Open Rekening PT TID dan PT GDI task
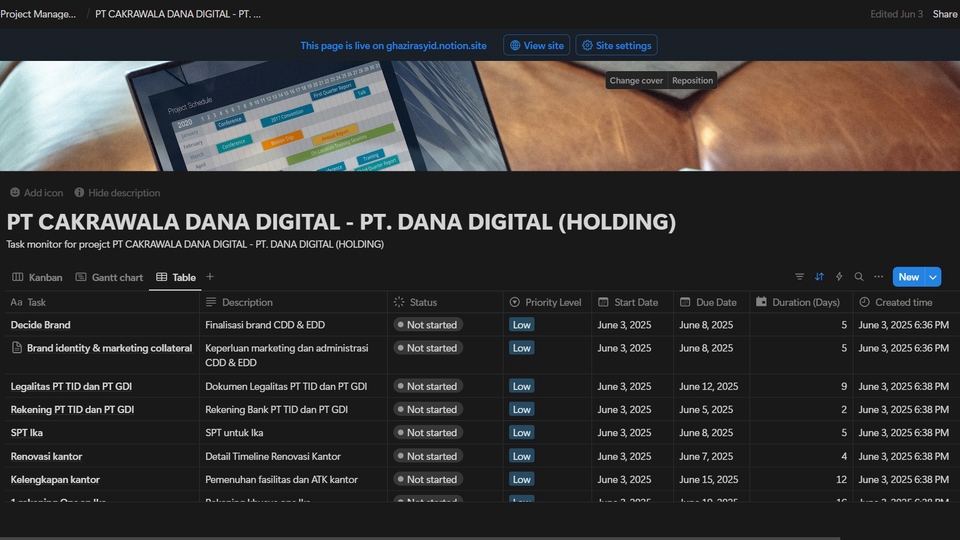 point(72,409)
